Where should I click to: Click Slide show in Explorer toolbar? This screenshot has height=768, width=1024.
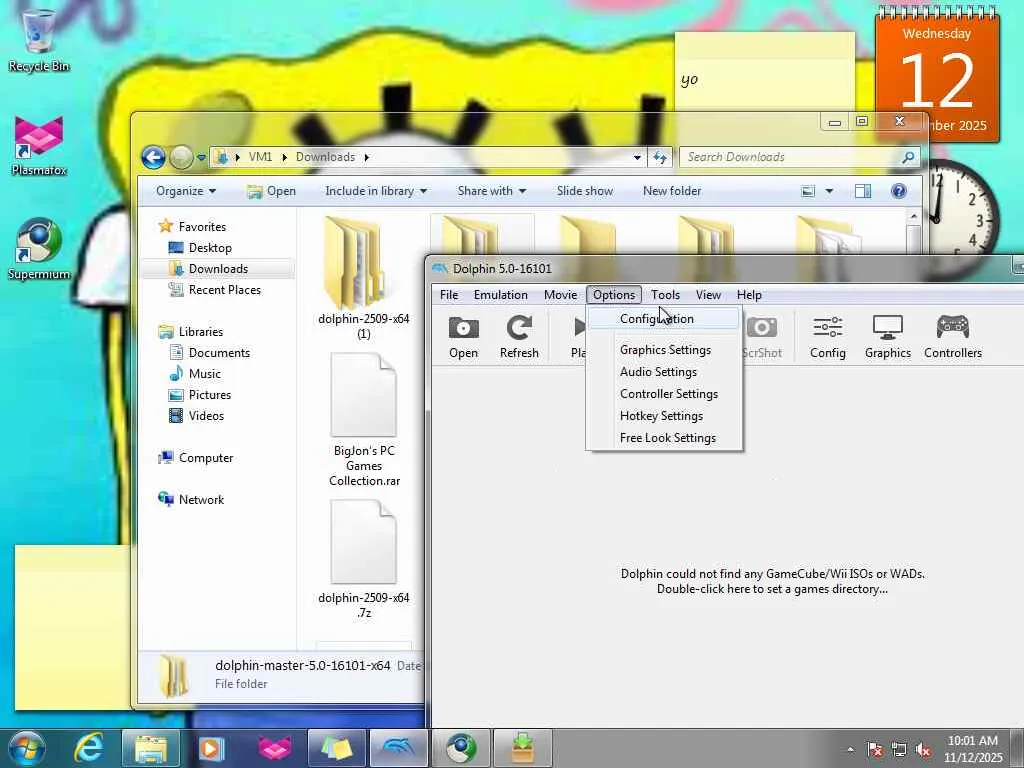[x=584, y=191]
